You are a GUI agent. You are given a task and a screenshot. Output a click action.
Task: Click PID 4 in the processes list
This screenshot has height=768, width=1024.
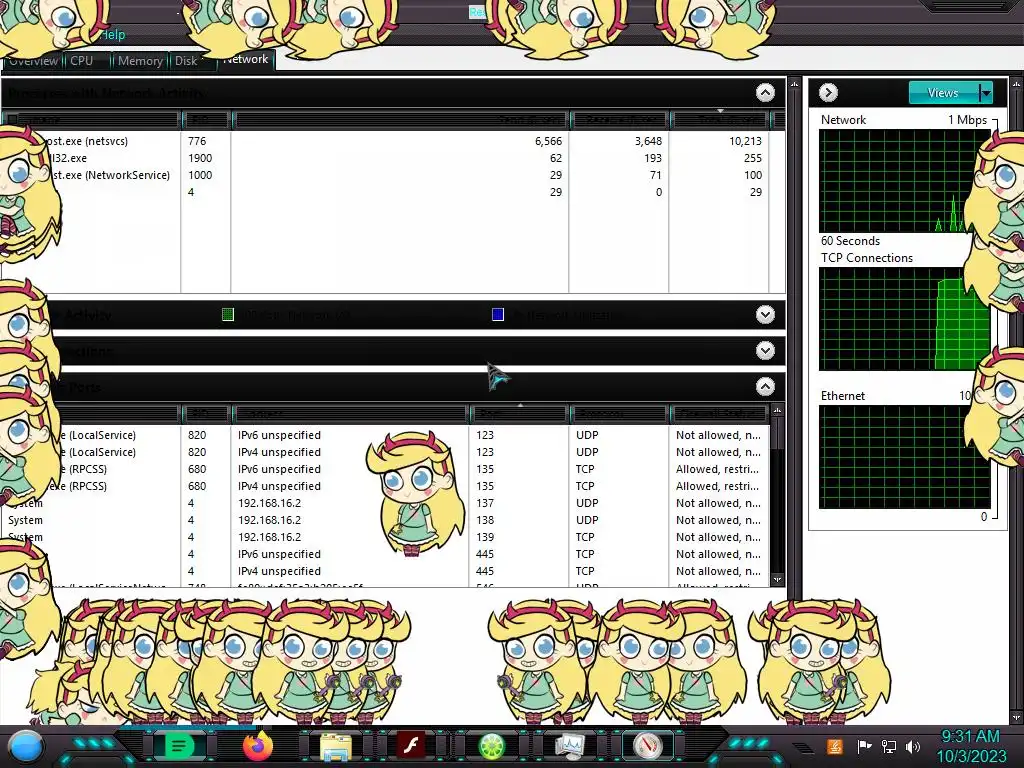pyautogui.click(x=191, y=192)
